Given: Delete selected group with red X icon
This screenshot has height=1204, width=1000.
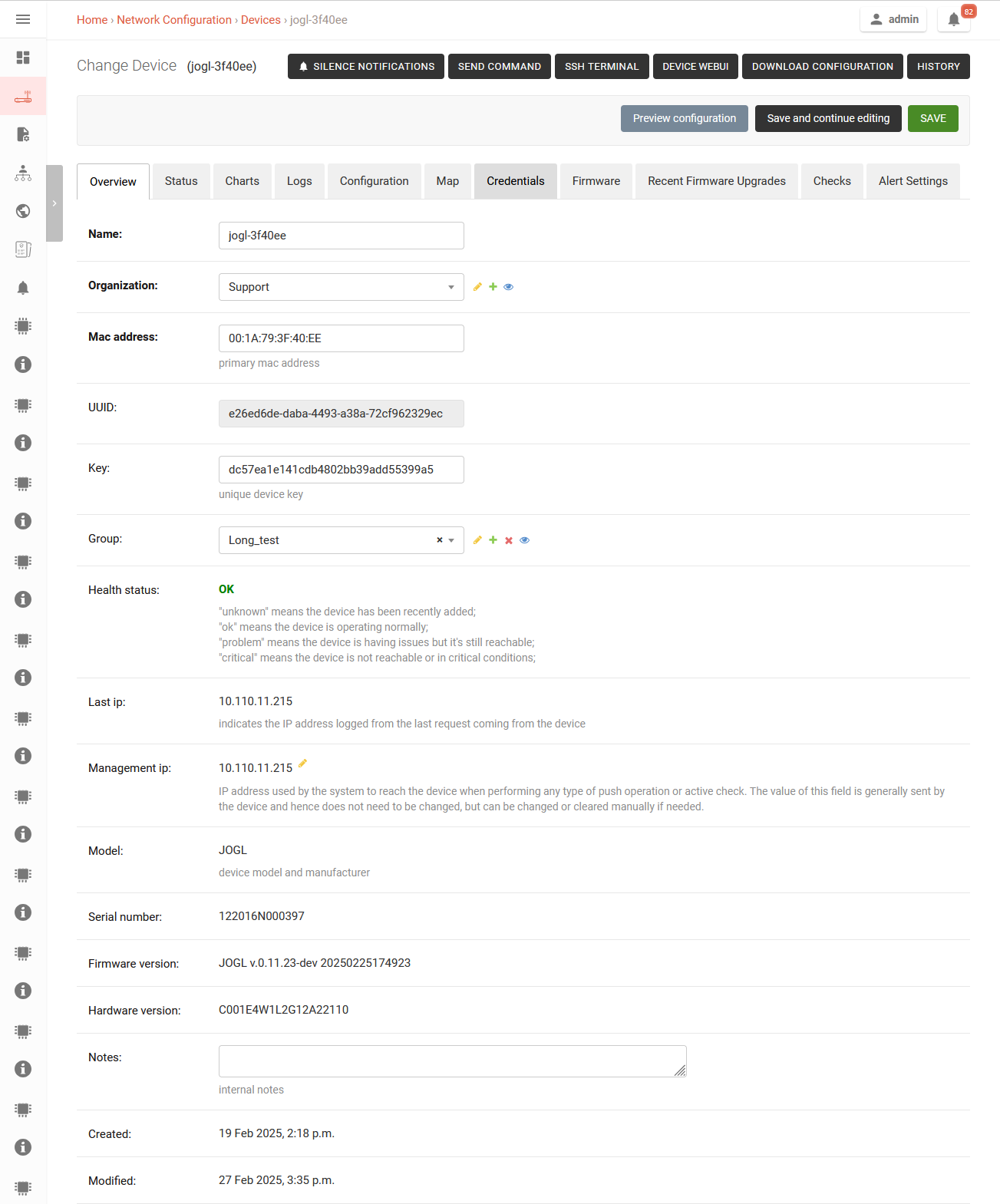Looking at the screenshot, I should 509,540.
